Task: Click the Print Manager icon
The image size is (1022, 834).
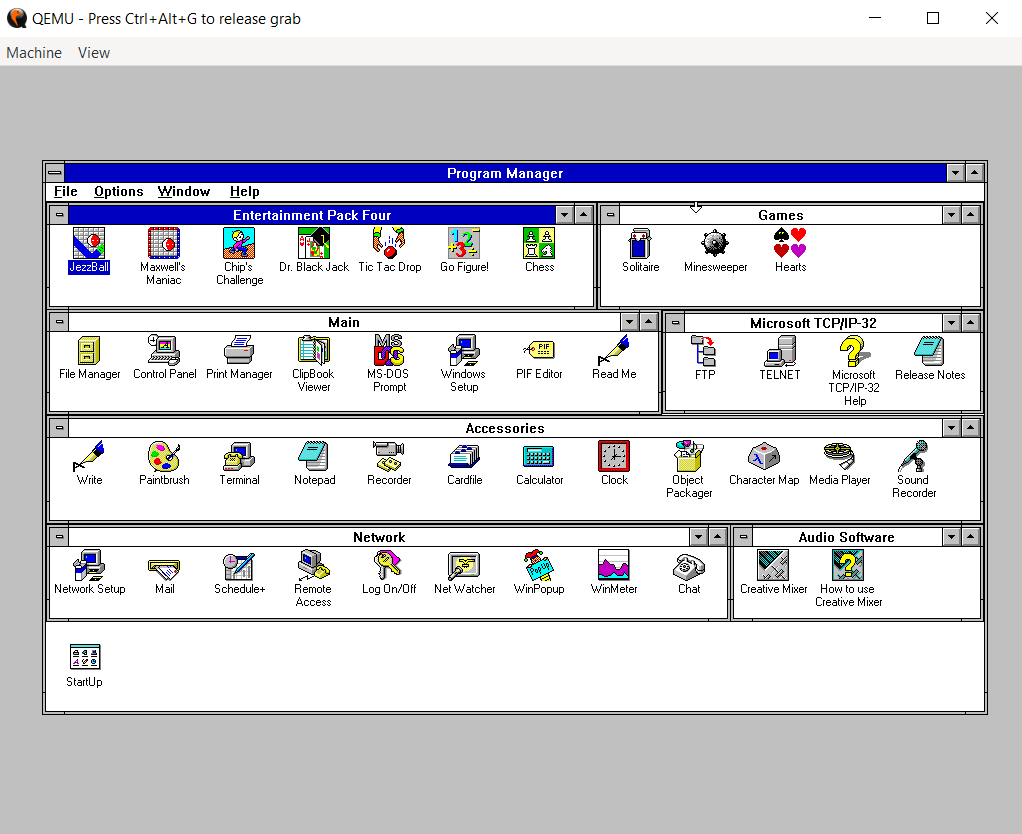Action: (239, 350)
